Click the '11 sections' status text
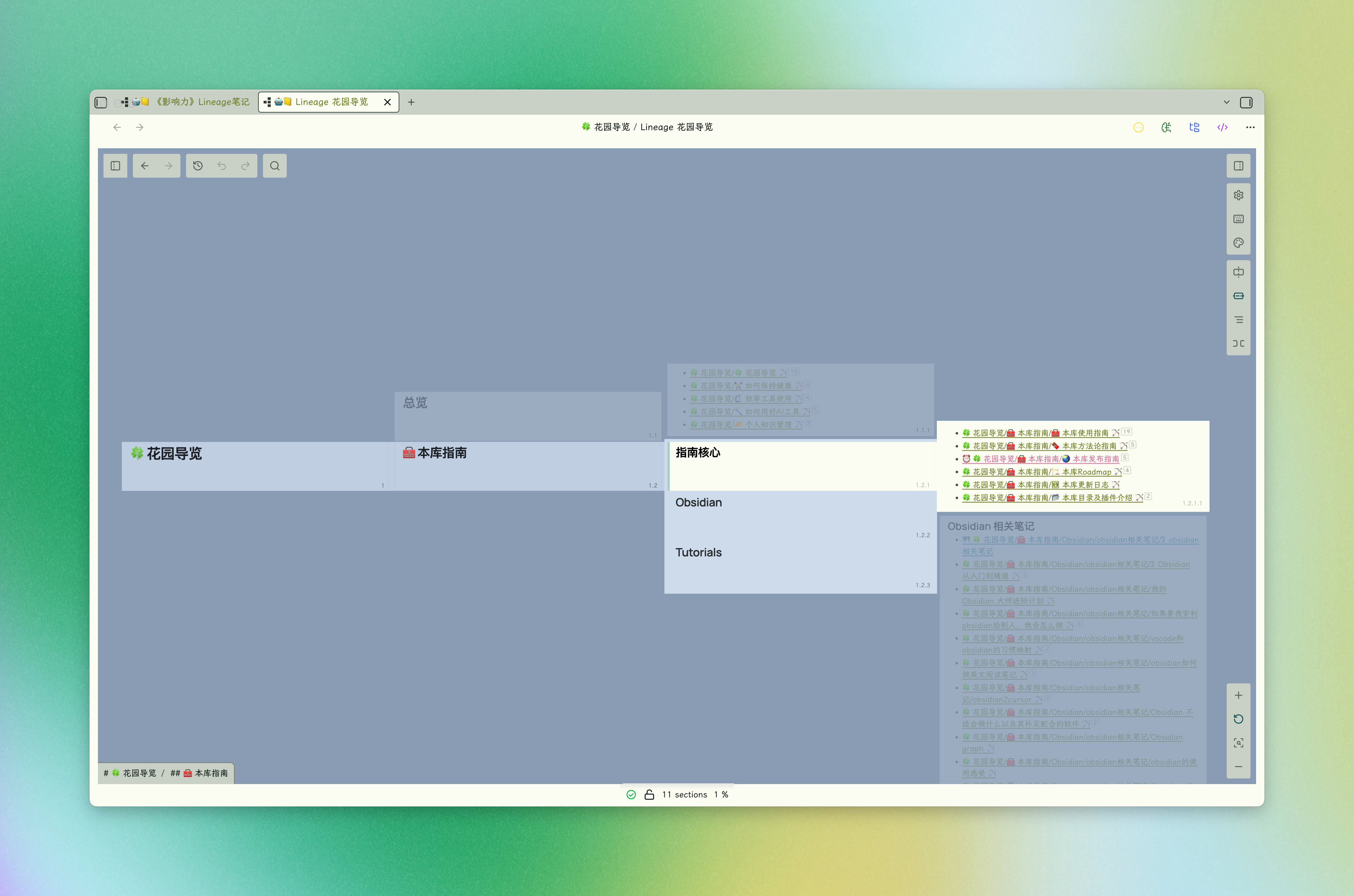 click(x=684, y=795)
